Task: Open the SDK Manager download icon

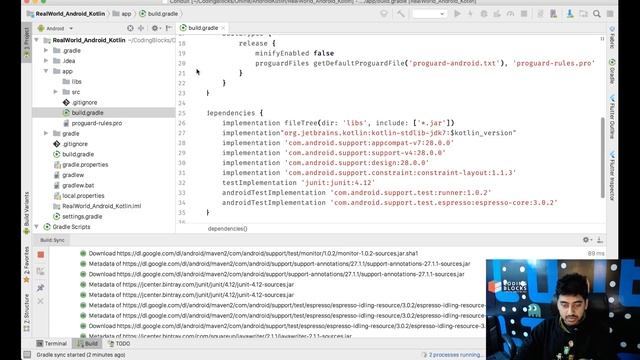Action: tap(570, 14)
